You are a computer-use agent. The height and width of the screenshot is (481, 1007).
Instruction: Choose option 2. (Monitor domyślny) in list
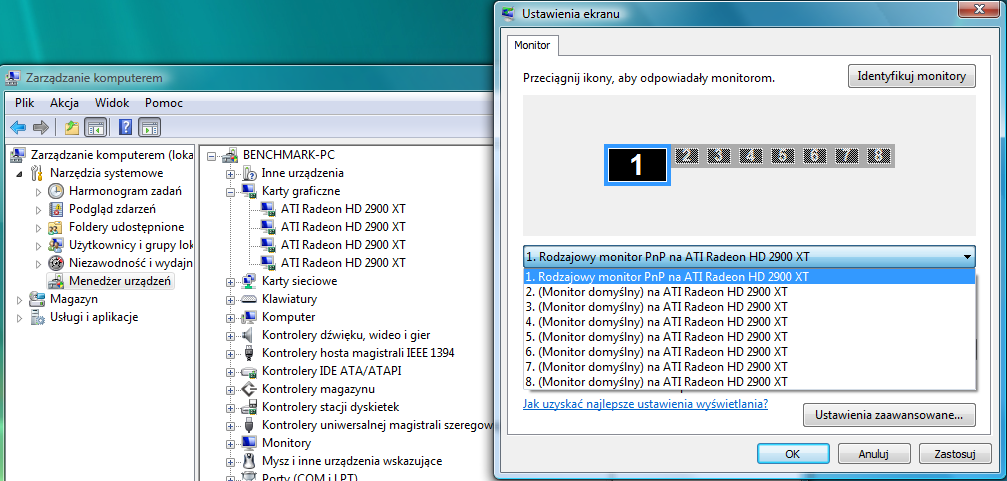pyautogui.click(x=749, y=292)
